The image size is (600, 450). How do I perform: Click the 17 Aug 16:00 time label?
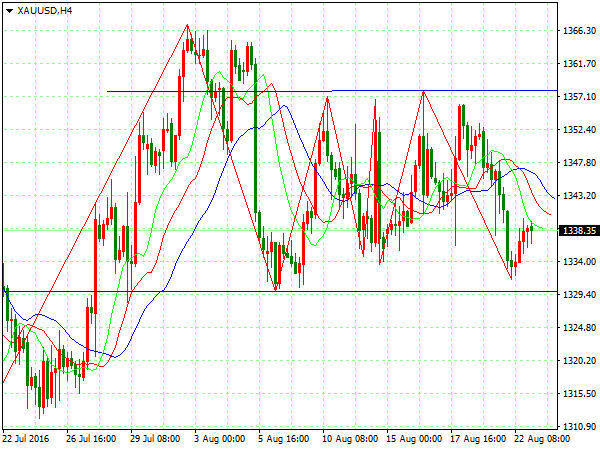point(478,439)
